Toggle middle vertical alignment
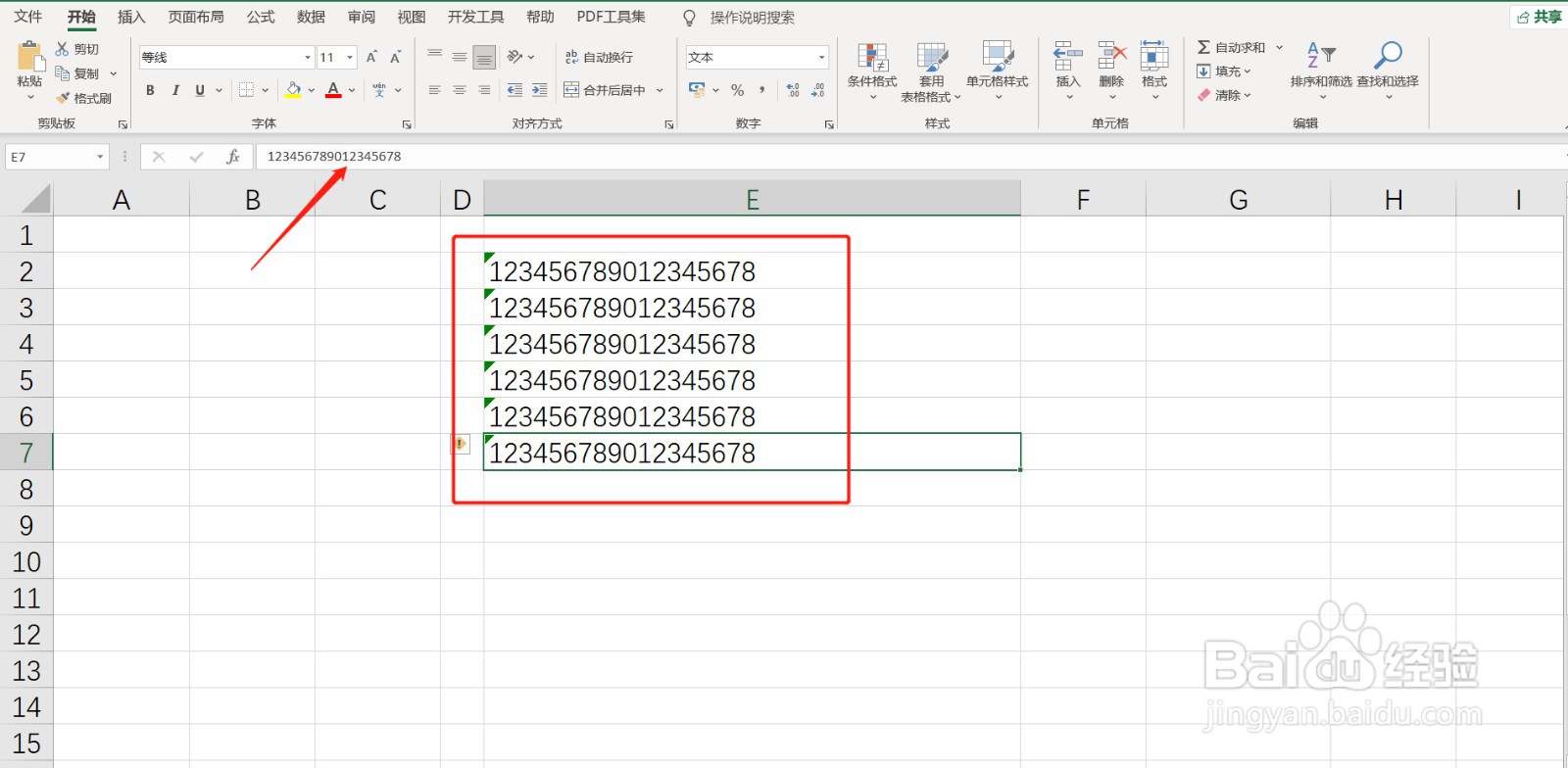1568x768 pixels. click(x=460, y=57)
